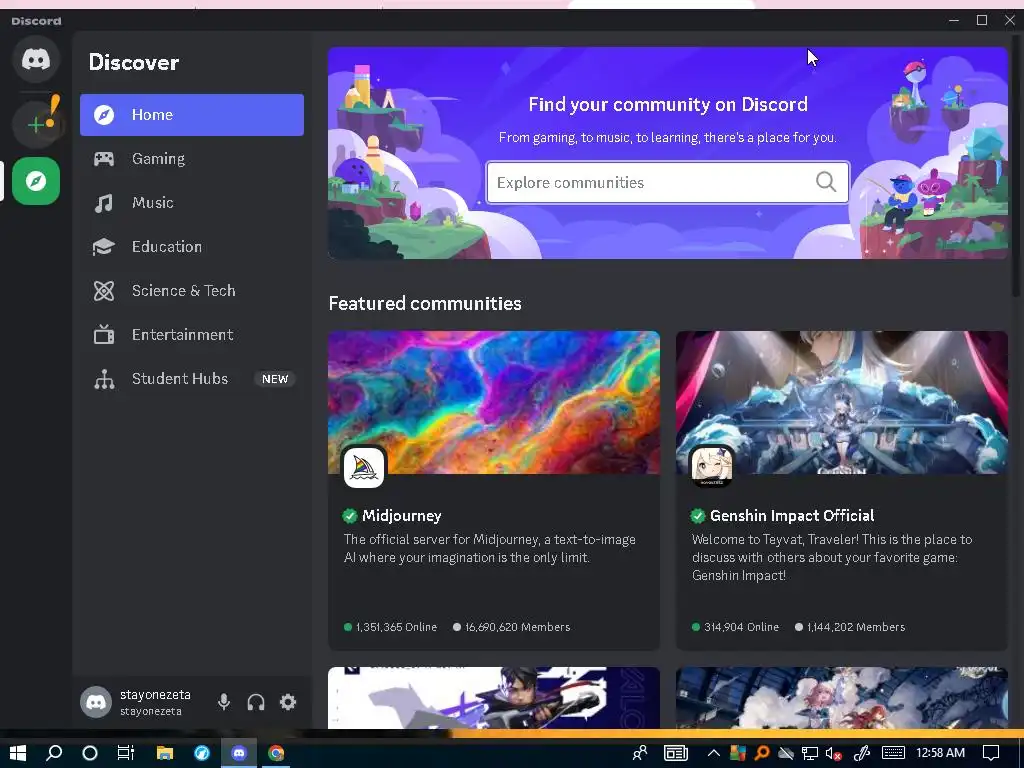Screen dimensions: 1024x768
Task: Click the Science & Tech atom icon
Action: pyautogui.click(x=104, y=291)
